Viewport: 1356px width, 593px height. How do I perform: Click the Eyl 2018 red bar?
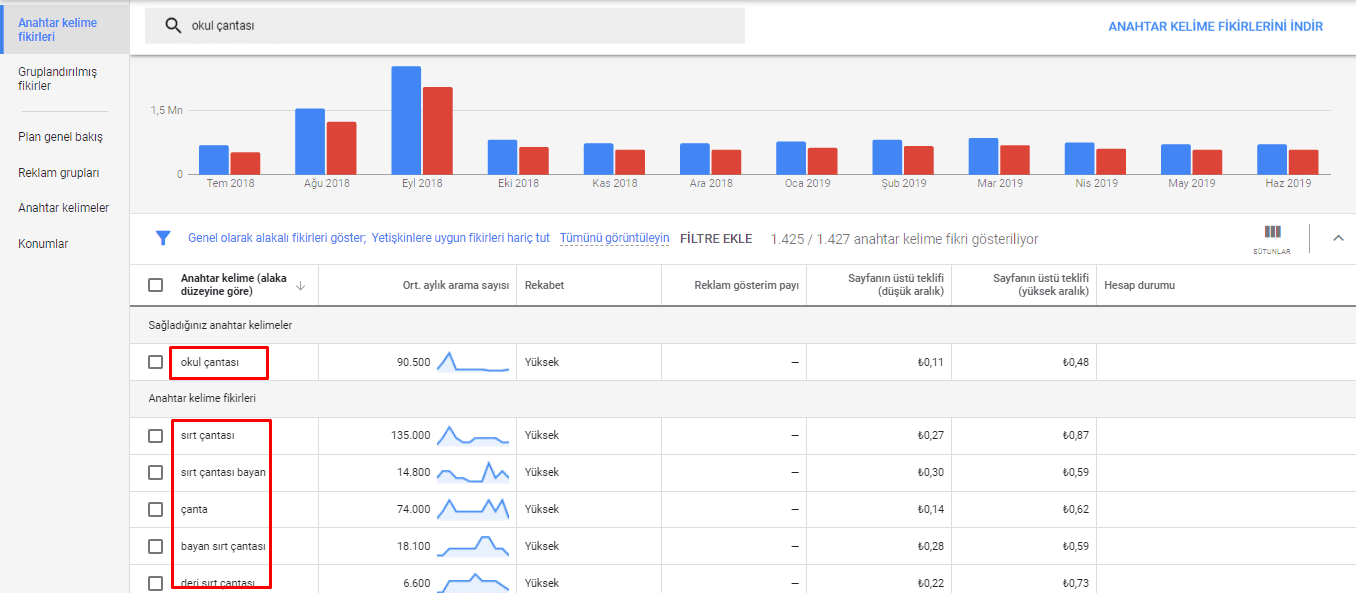[x=437, y=130]
